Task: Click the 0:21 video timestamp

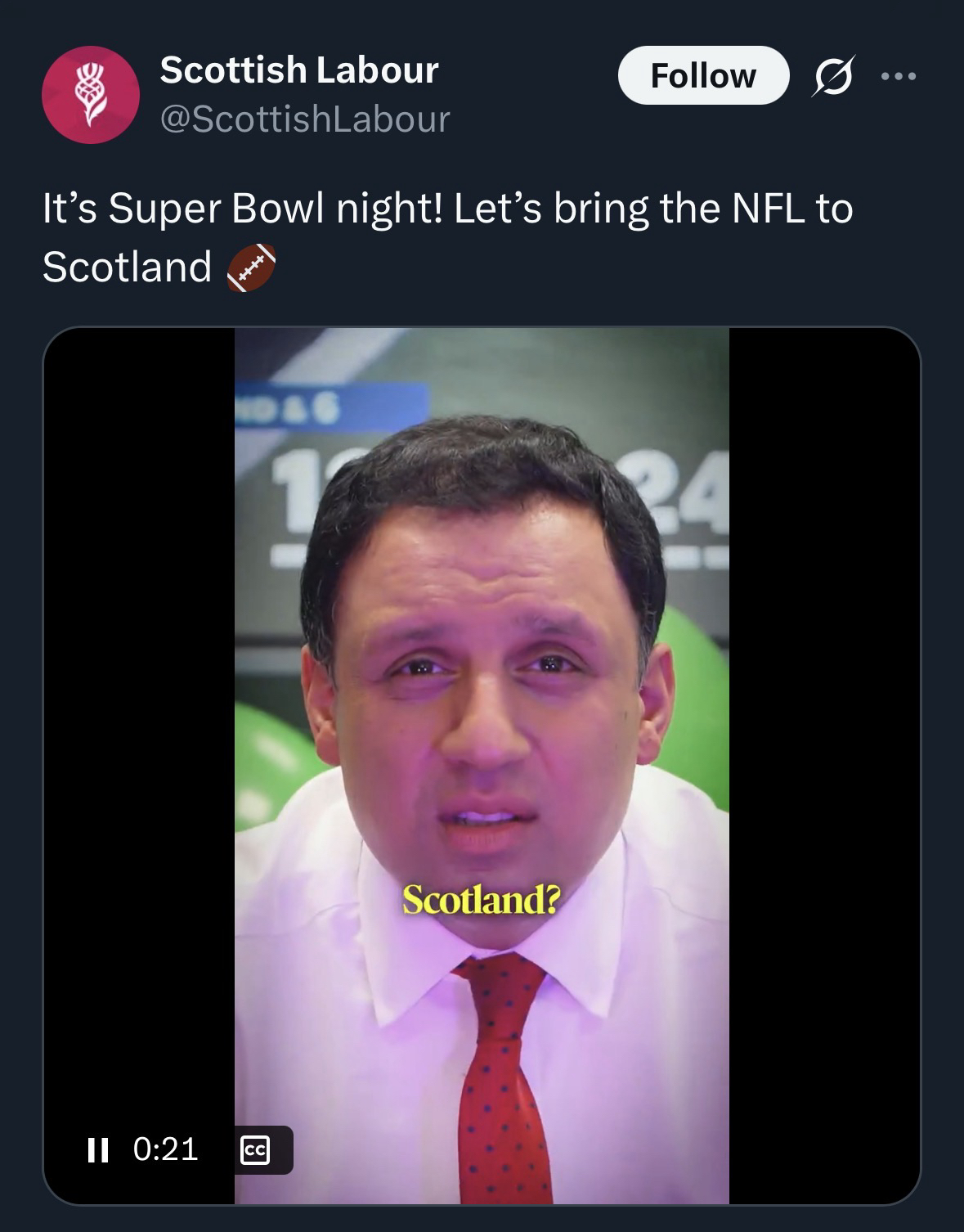Action: (165, 1149)
